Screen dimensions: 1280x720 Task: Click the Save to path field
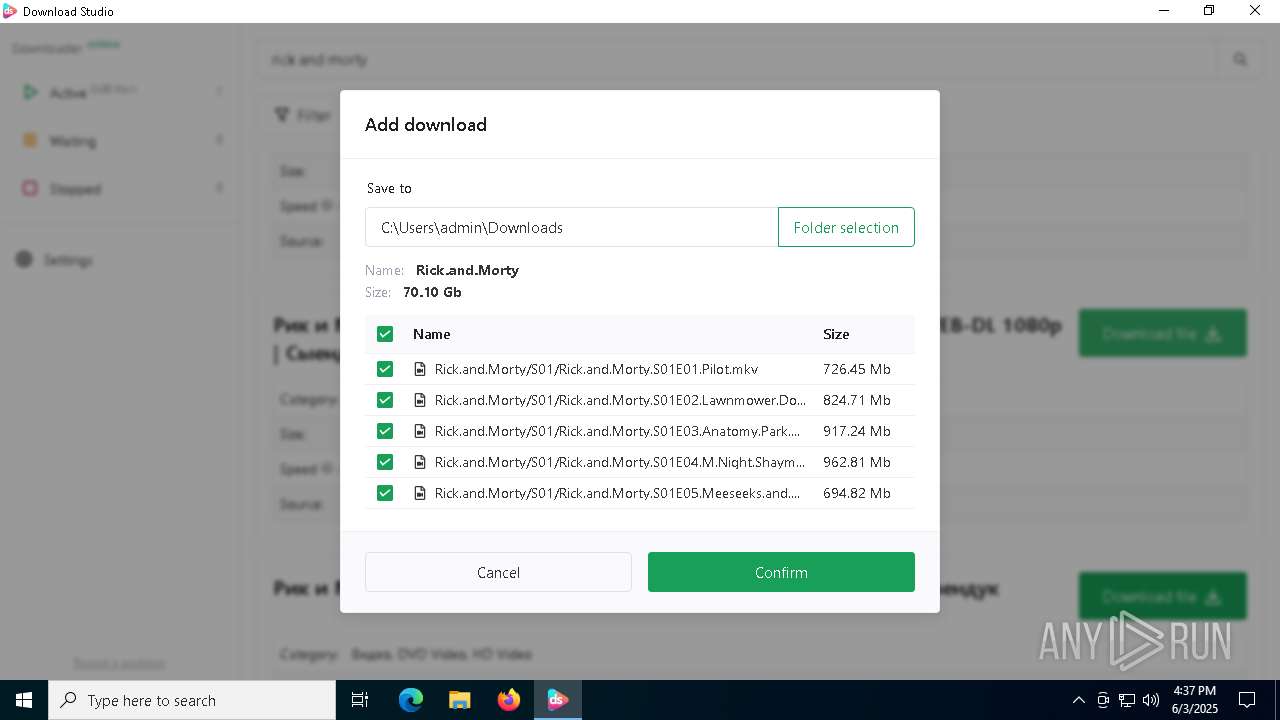[x=571, y=227]
